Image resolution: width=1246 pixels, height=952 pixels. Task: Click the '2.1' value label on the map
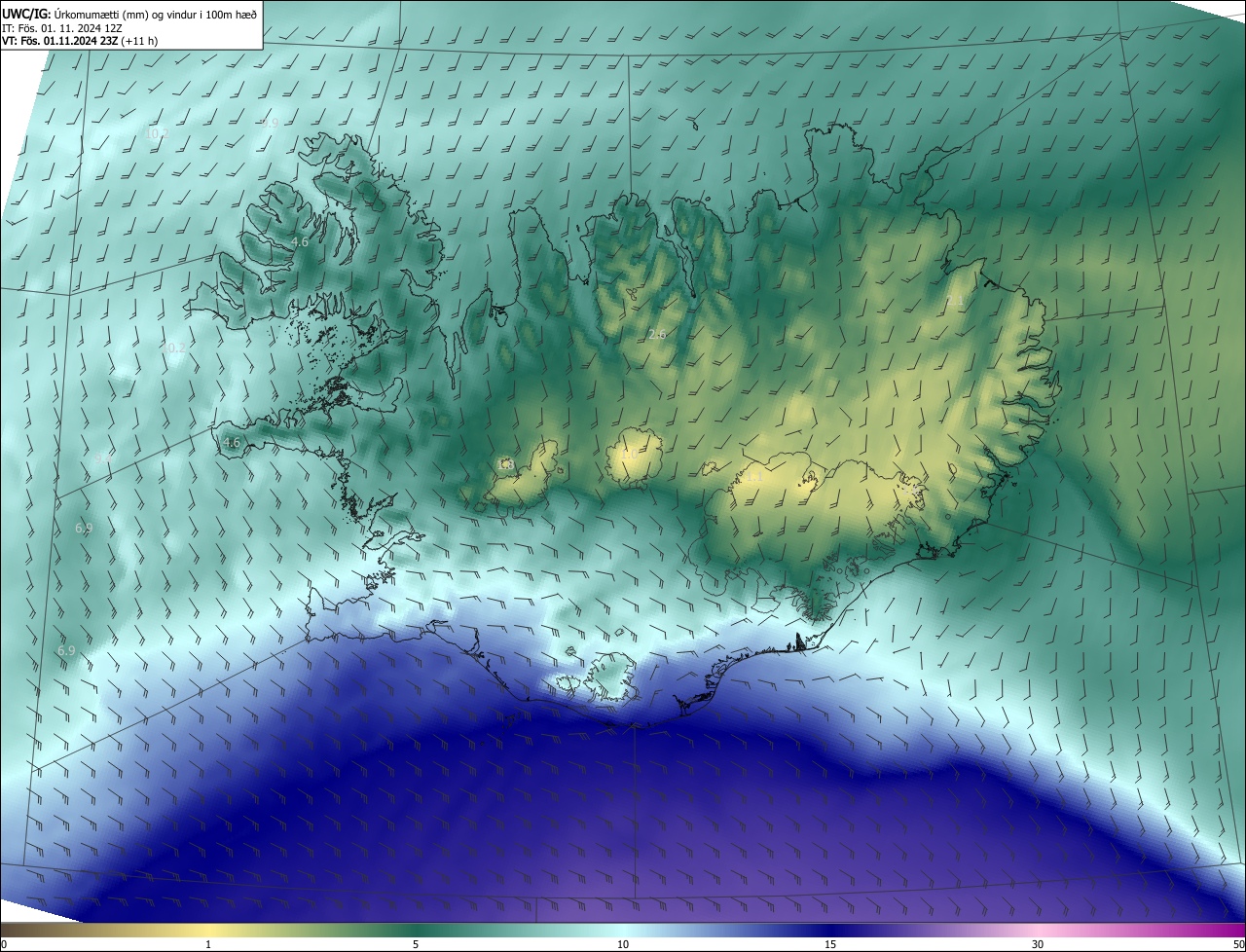pos(954,301)
